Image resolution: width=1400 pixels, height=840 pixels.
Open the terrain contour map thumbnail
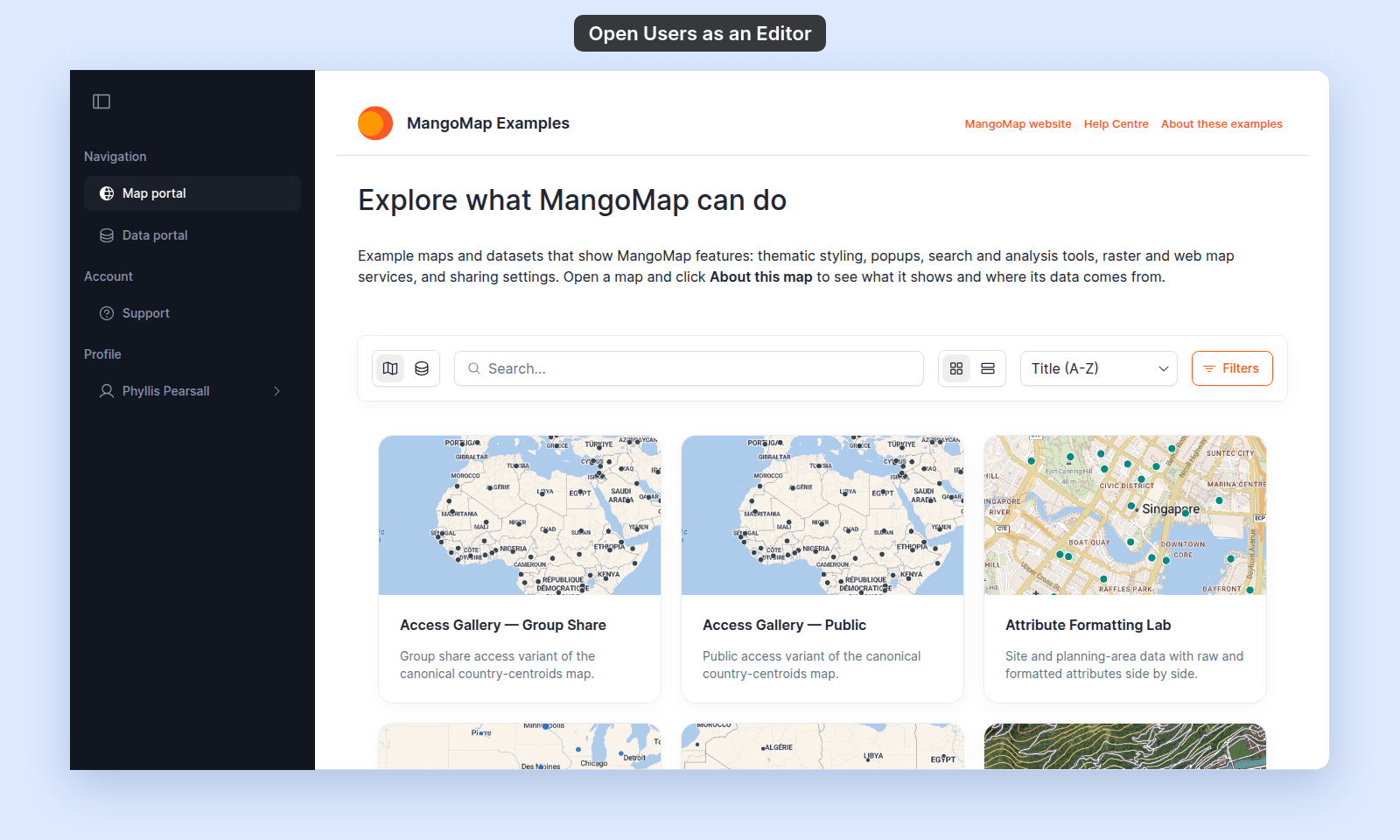(1125, 746)
